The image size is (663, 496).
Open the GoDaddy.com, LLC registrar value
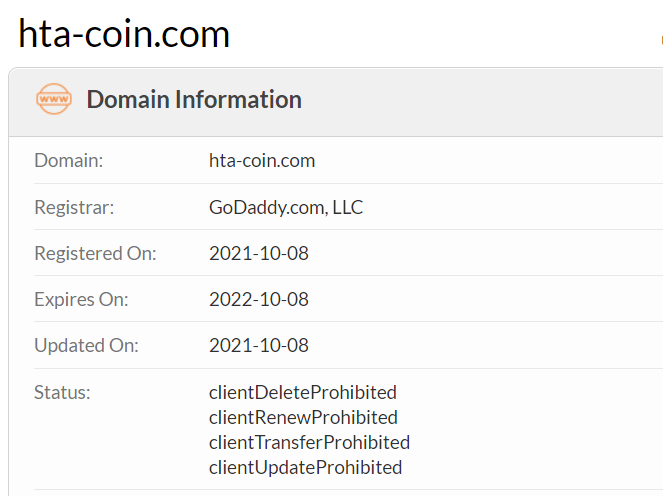pyautogui.click(x=286, y=207)
